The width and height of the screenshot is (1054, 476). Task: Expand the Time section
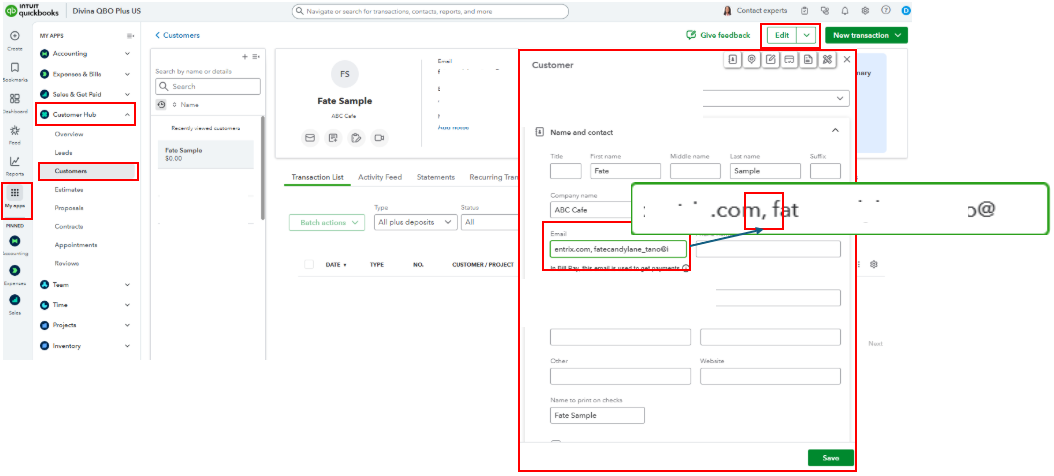point(128,305)
